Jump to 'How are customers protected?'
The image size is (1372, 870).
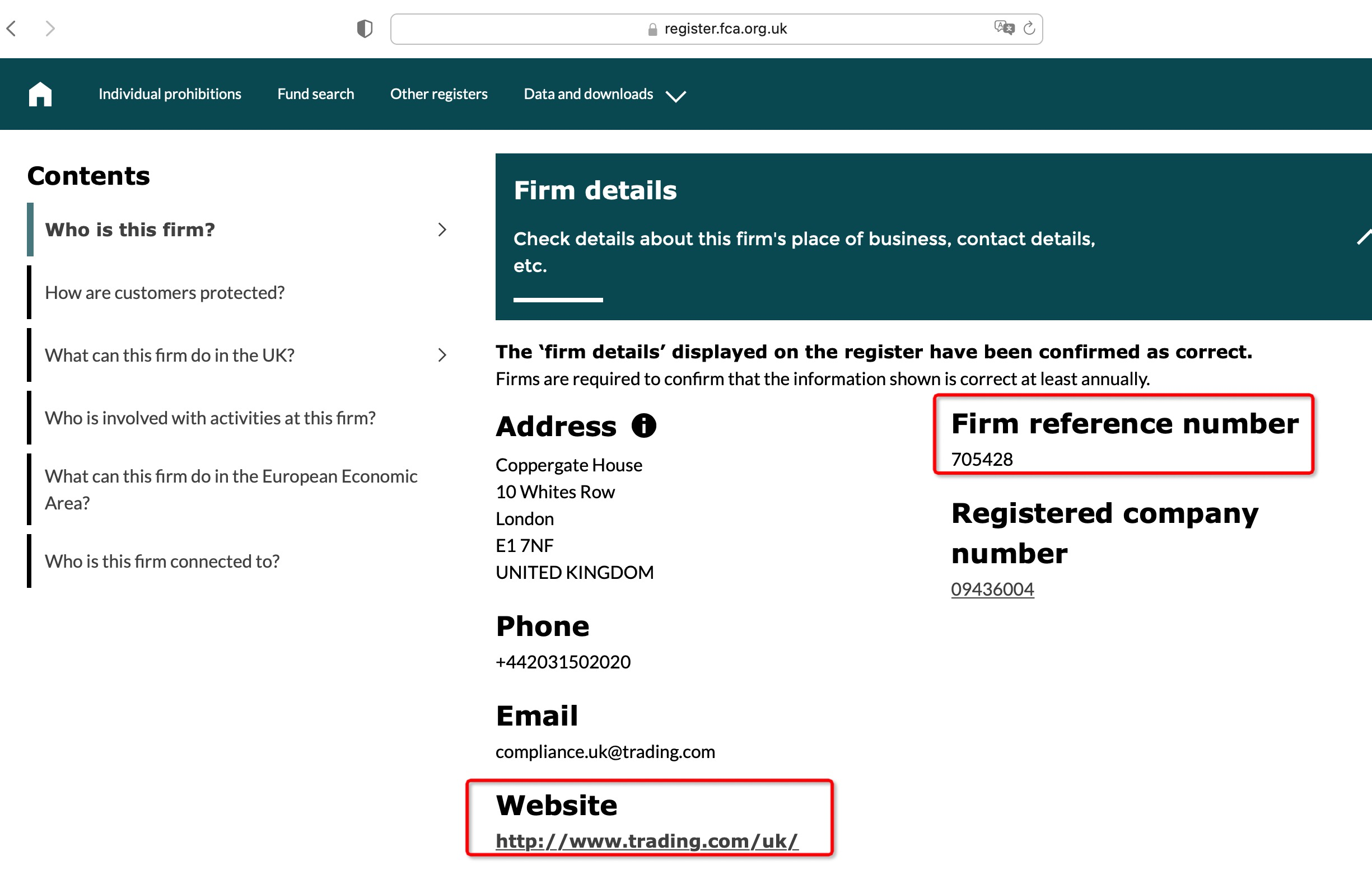click(x=165, y=292)
